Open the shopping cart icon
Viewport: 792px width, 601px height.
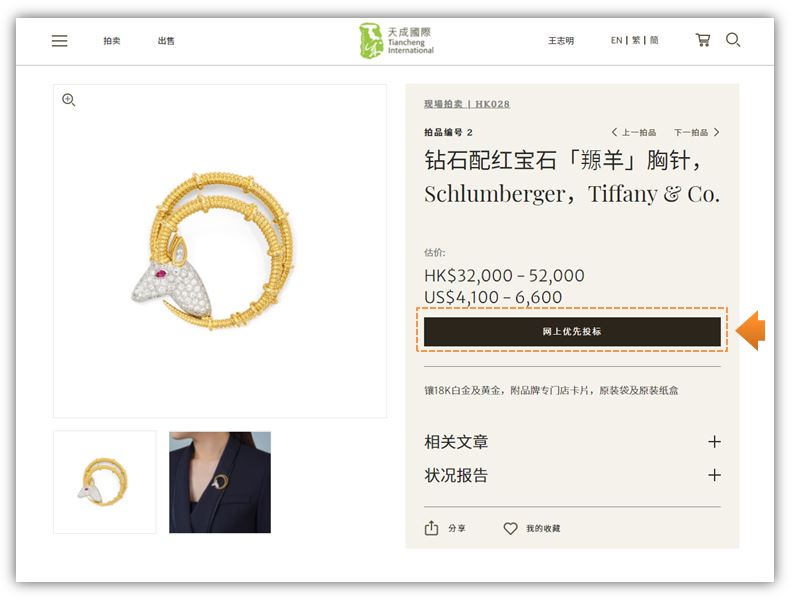pyautogui.click(x=703, y=40)
